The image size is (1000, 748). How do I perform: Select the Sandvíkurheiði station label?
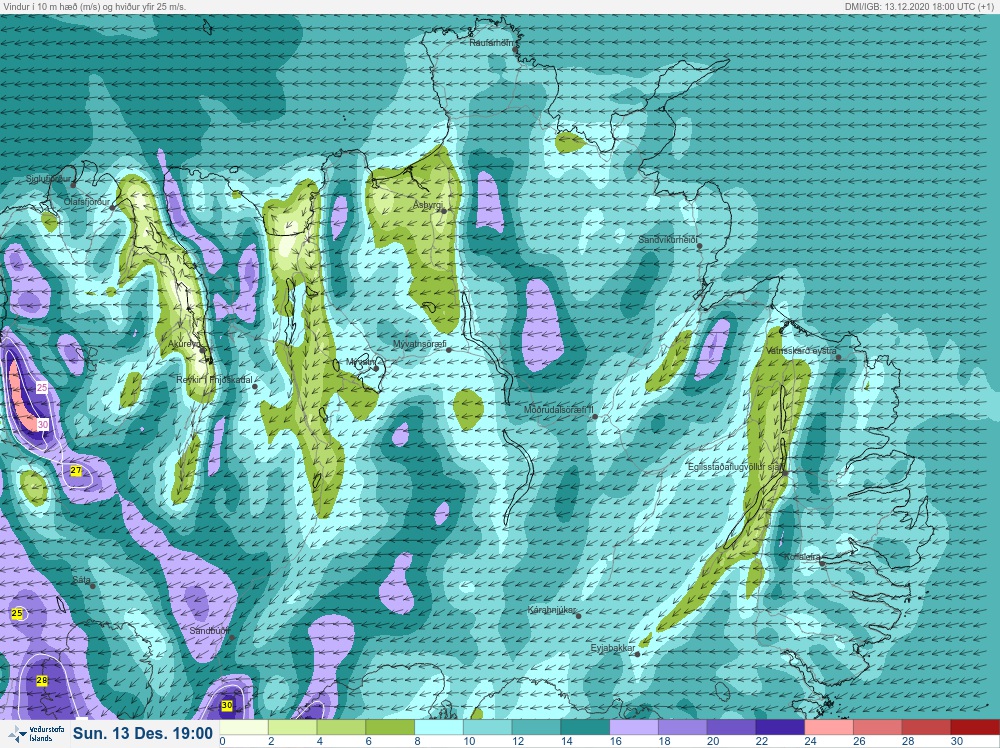pos(667,240)
